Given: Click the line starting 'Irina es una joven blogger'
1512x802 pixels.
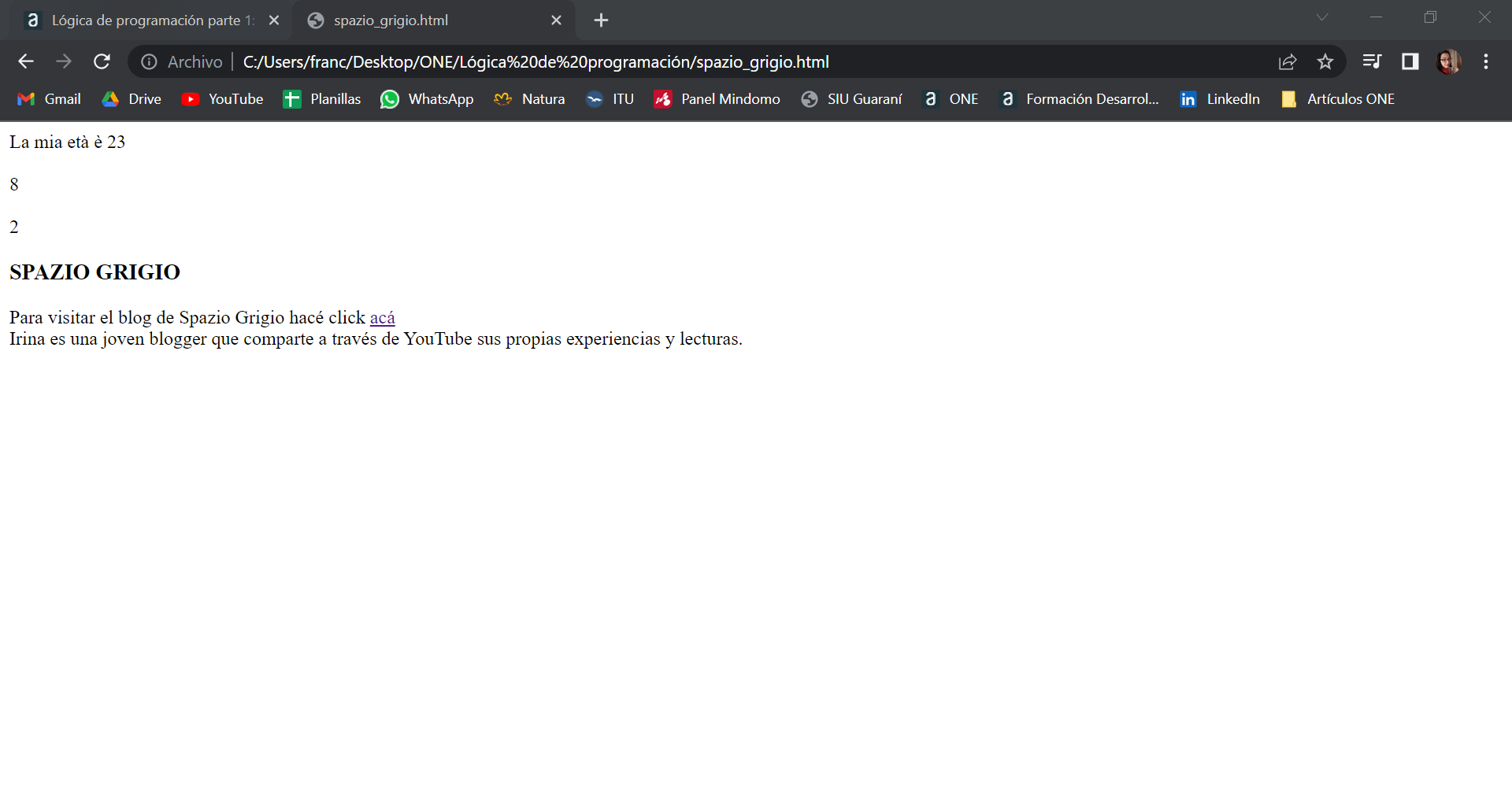Looking at the screenshot, I should pos(376,339).
